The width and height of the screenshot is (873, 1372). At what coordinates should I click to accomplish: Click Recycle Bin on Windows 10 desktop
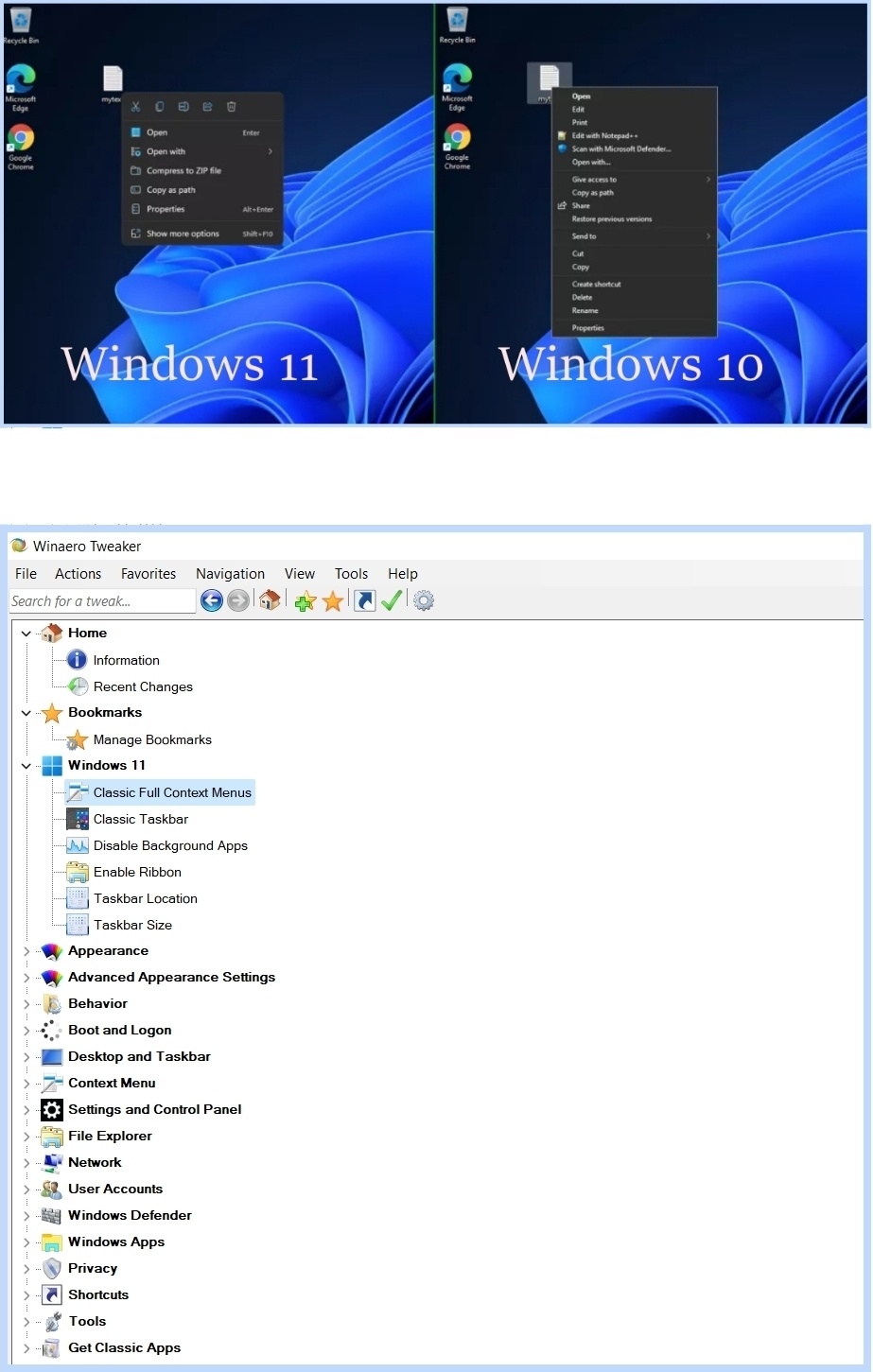click(x=457, y=26)
